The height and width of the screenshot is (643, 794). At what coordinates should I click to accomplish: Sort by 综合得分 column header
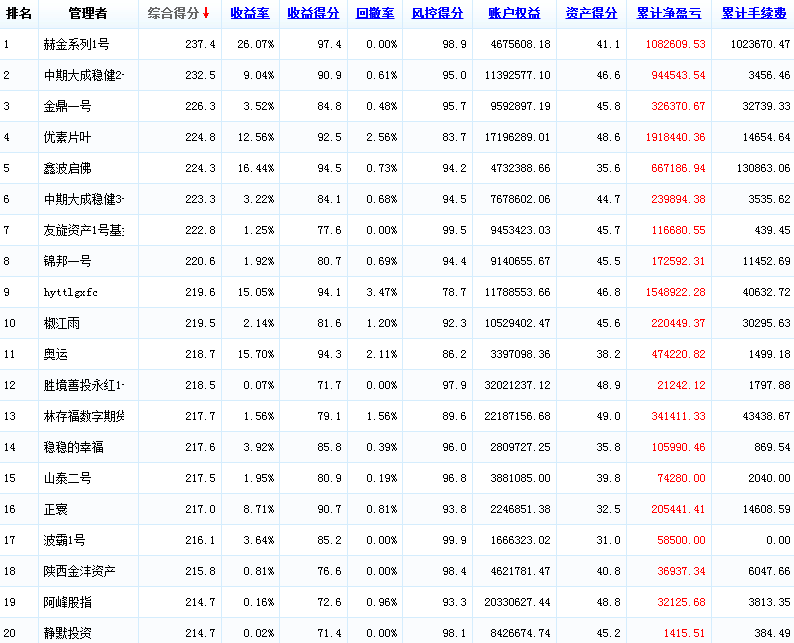coord(172,13)
